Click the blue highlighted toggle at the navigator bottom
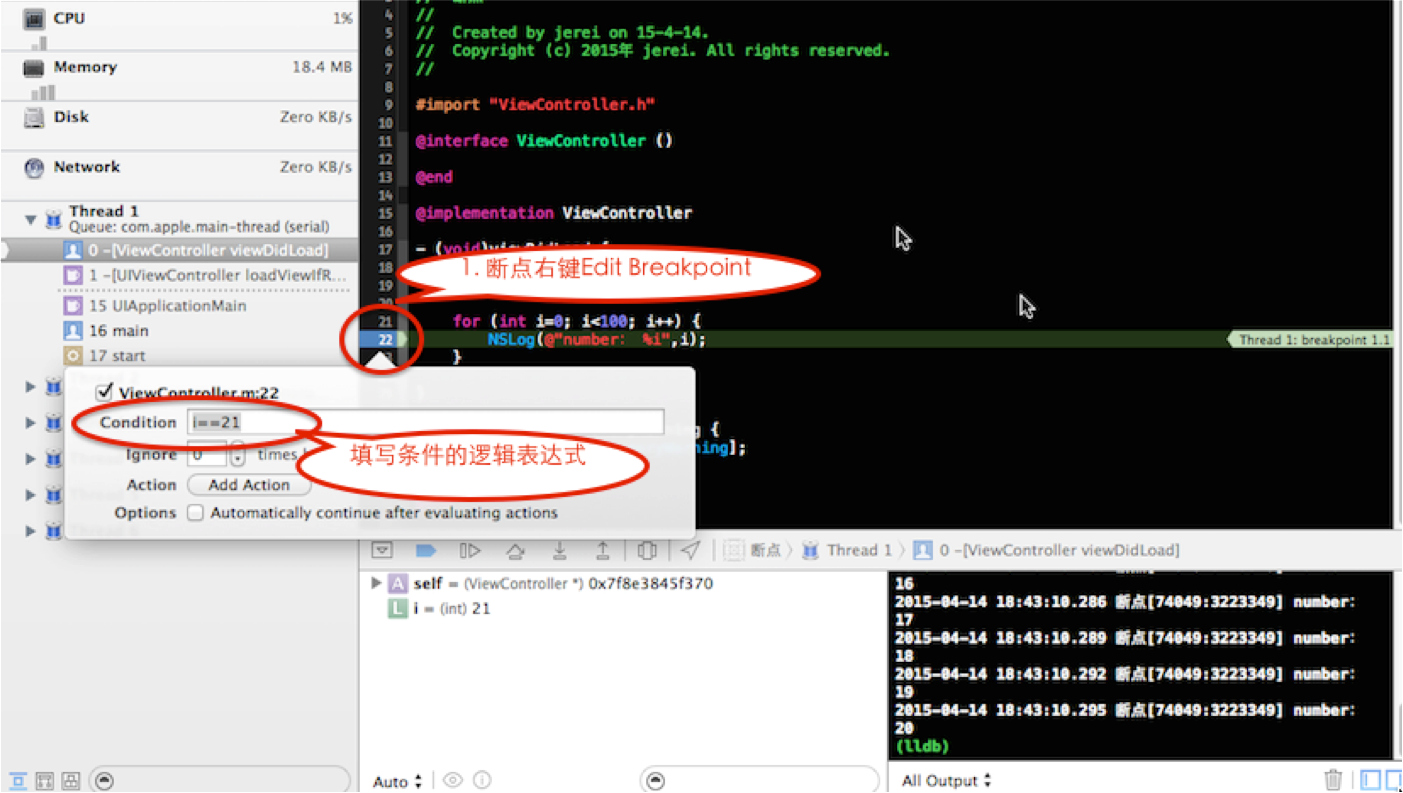 [x=18, y=781]
